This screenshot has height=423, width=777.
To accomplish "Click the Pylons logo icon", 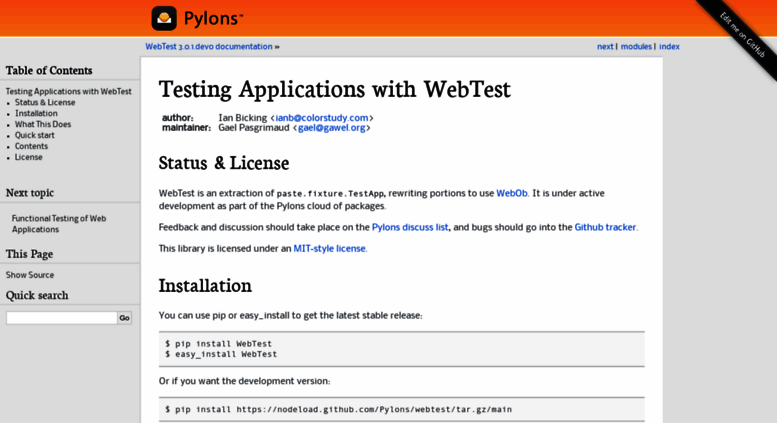I will [164, 18].
